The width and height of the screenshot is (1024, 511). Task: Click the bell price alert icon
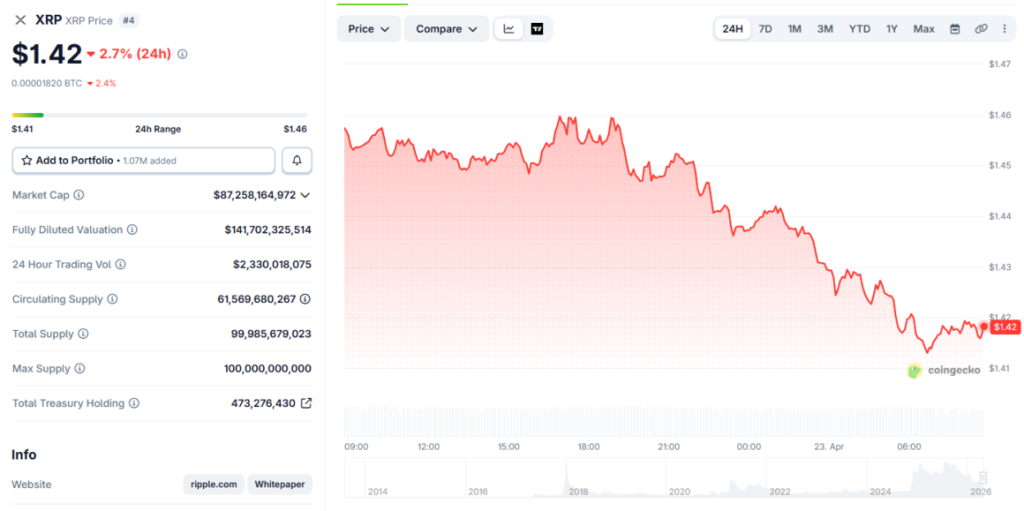pyautogui.click(x=297, y=160)
